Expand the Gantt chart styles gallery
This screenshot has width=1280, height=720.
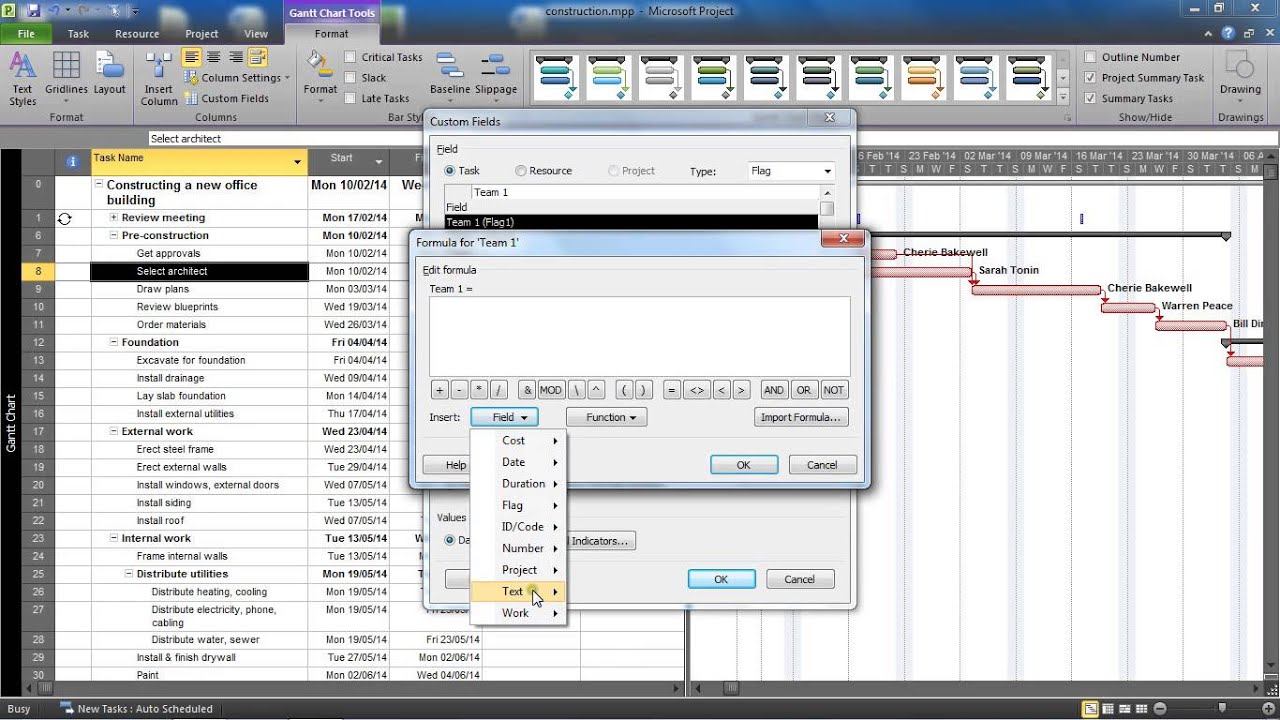click(x=1061, y=95)
